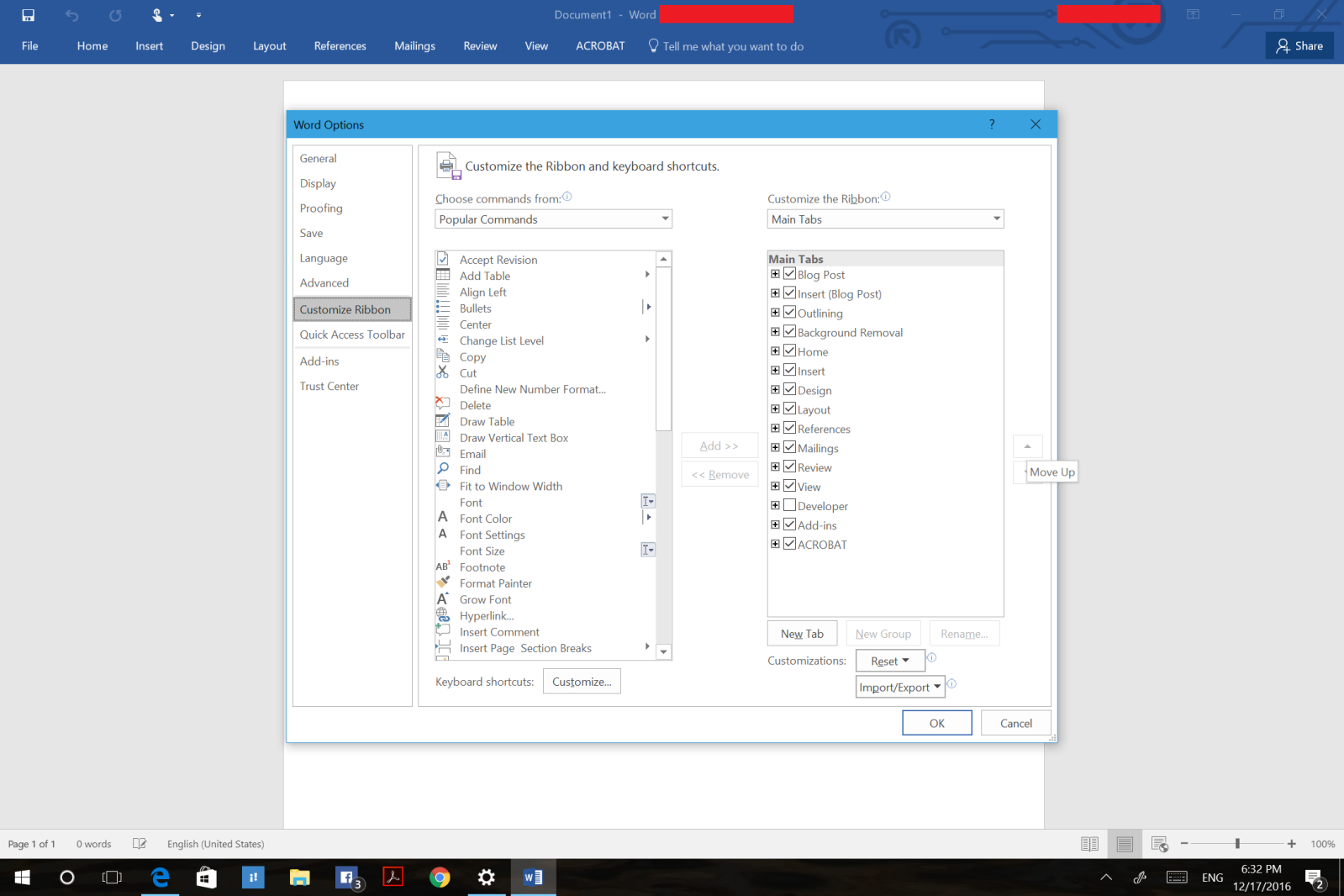The height and width of the screenshot is (896, 1344).
Task: Uncheck the Background Removal checkbox
Action: tap(789, 332)
